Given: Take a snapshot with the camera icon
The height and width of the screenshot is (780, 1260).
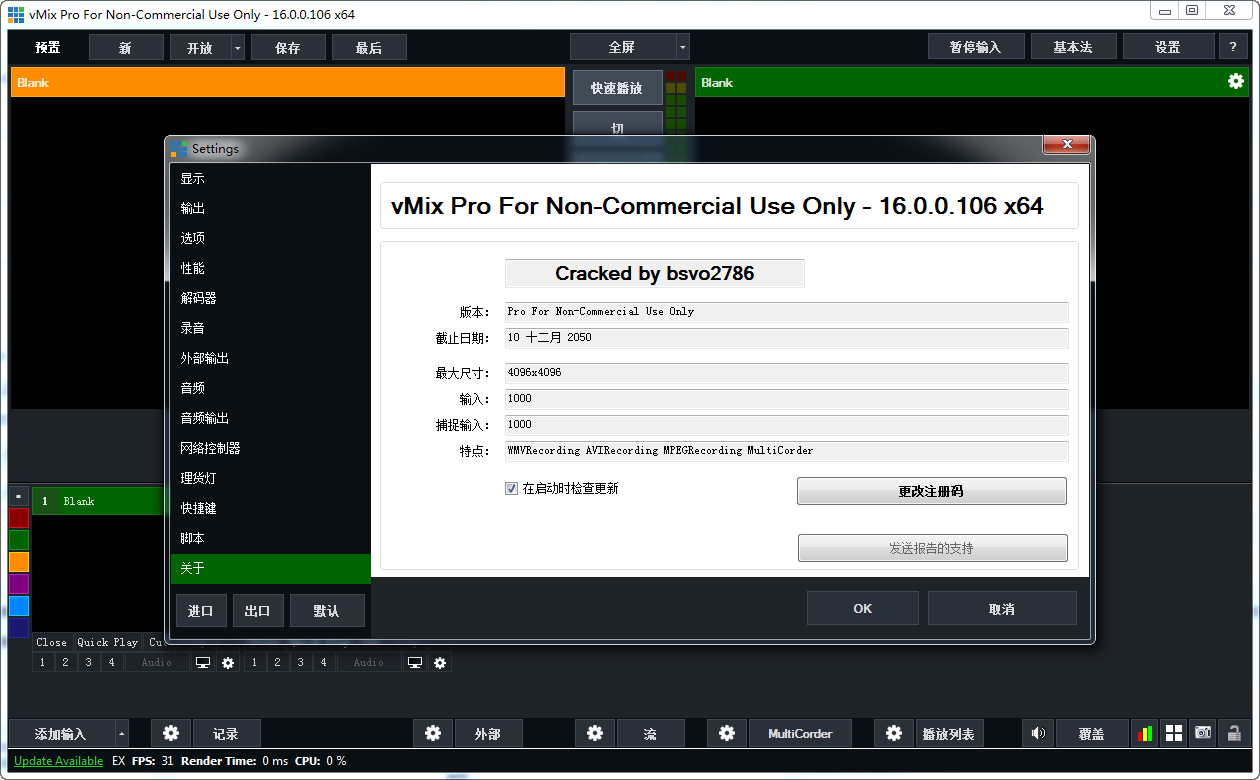Looking at the screenshot, I should 1203,733.
